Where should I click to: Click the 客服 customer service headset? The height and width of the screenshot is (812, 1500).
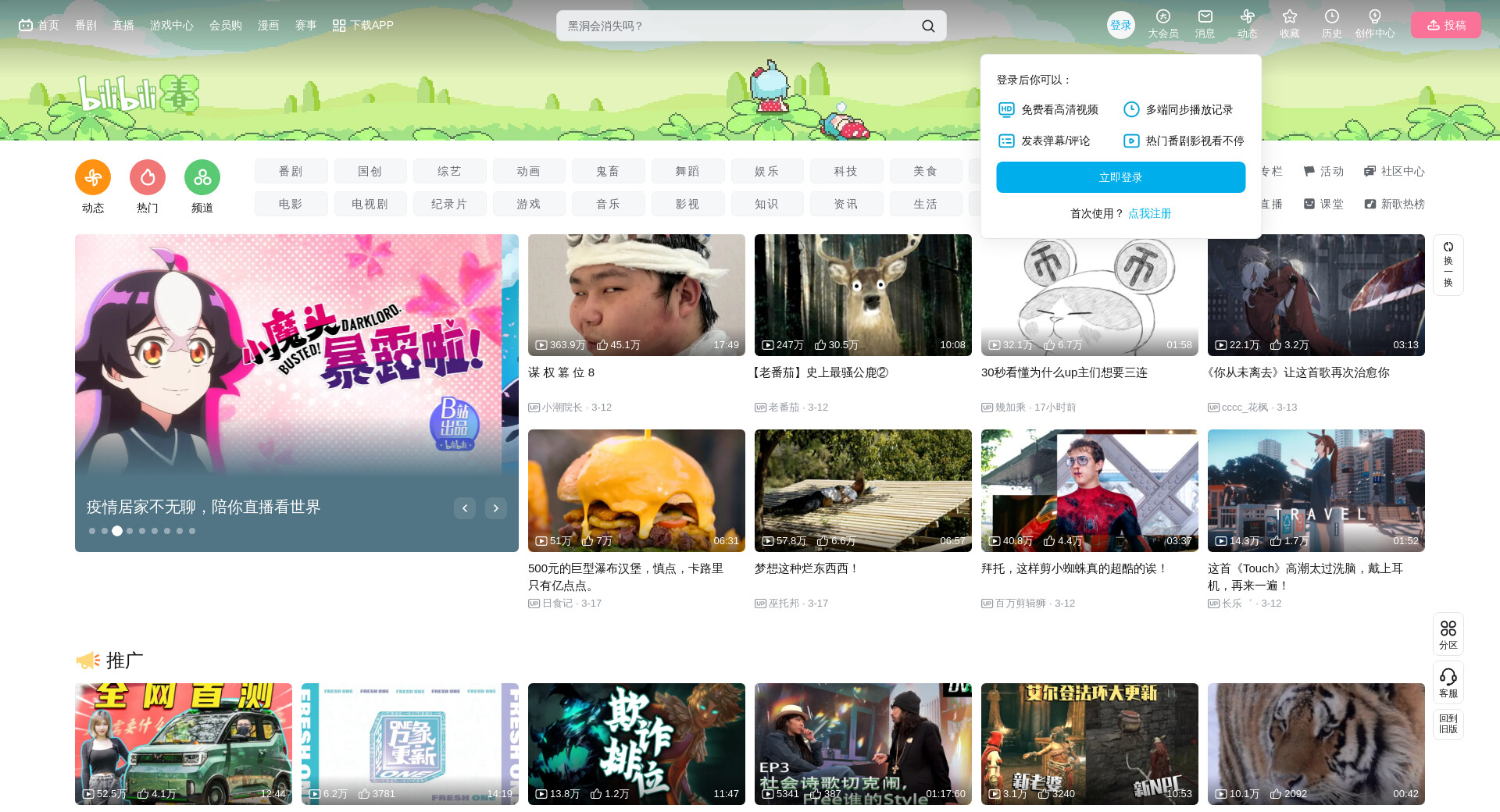(1448, 682)
